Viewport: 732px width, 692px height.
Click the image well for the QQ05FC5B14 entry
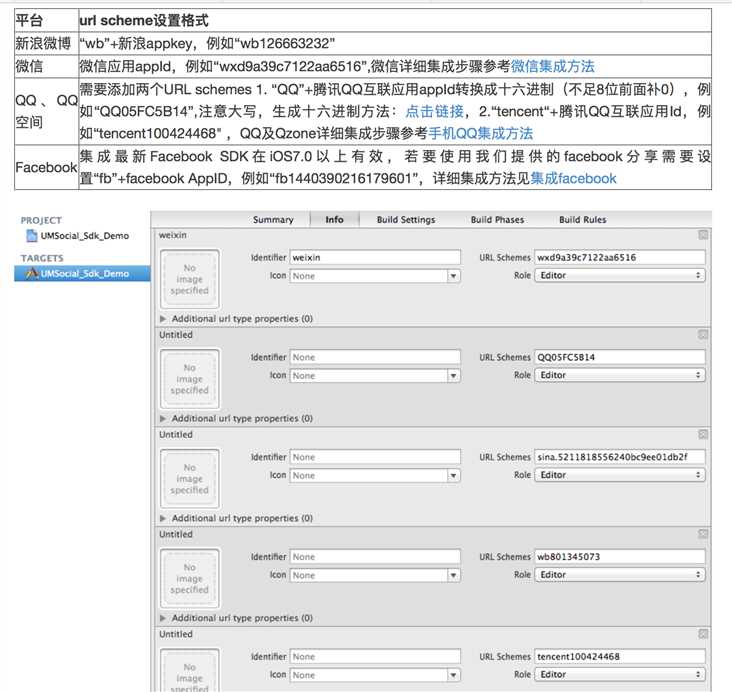click(x=190, y=379)
